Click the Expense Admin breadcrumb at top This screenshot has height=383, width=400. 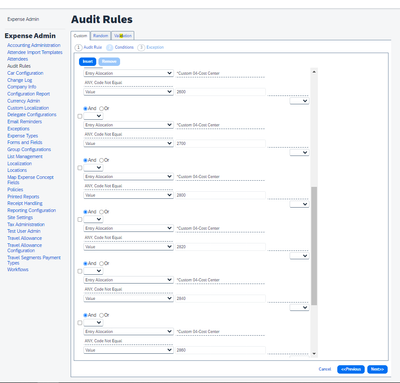click(23, 19)
